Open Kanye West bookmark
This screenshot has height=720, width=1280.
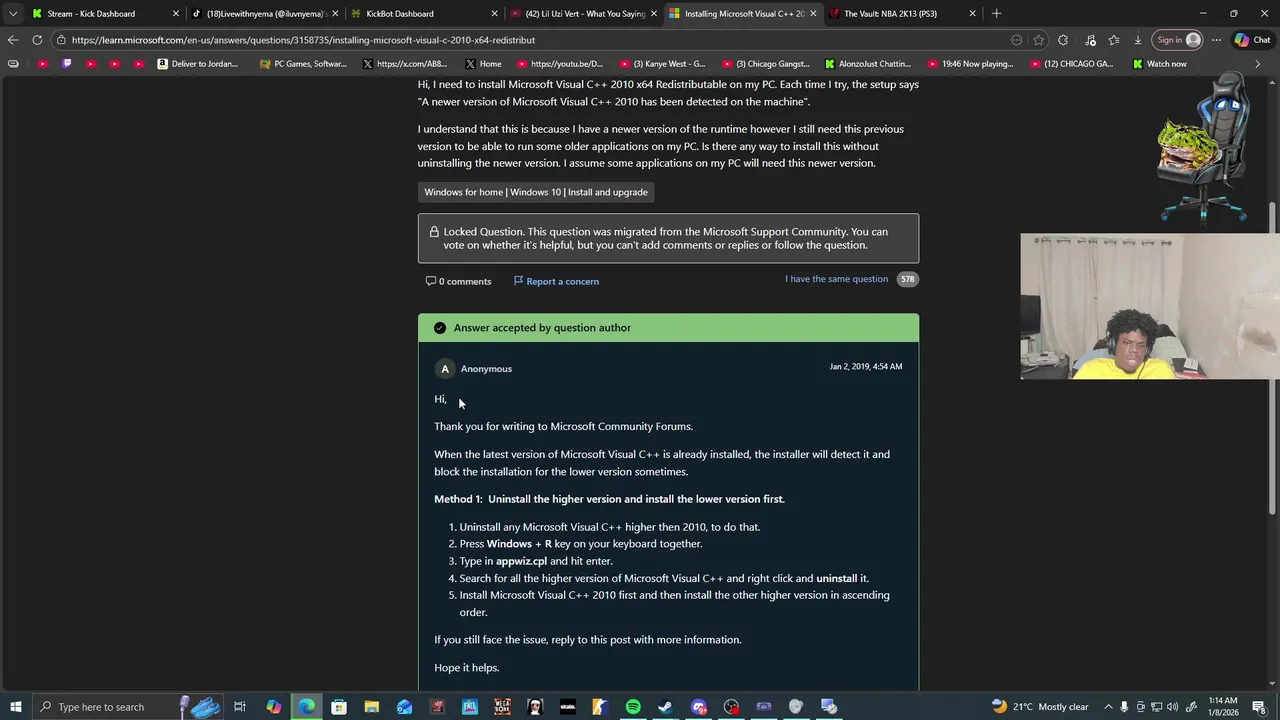(x=662, y=64)
